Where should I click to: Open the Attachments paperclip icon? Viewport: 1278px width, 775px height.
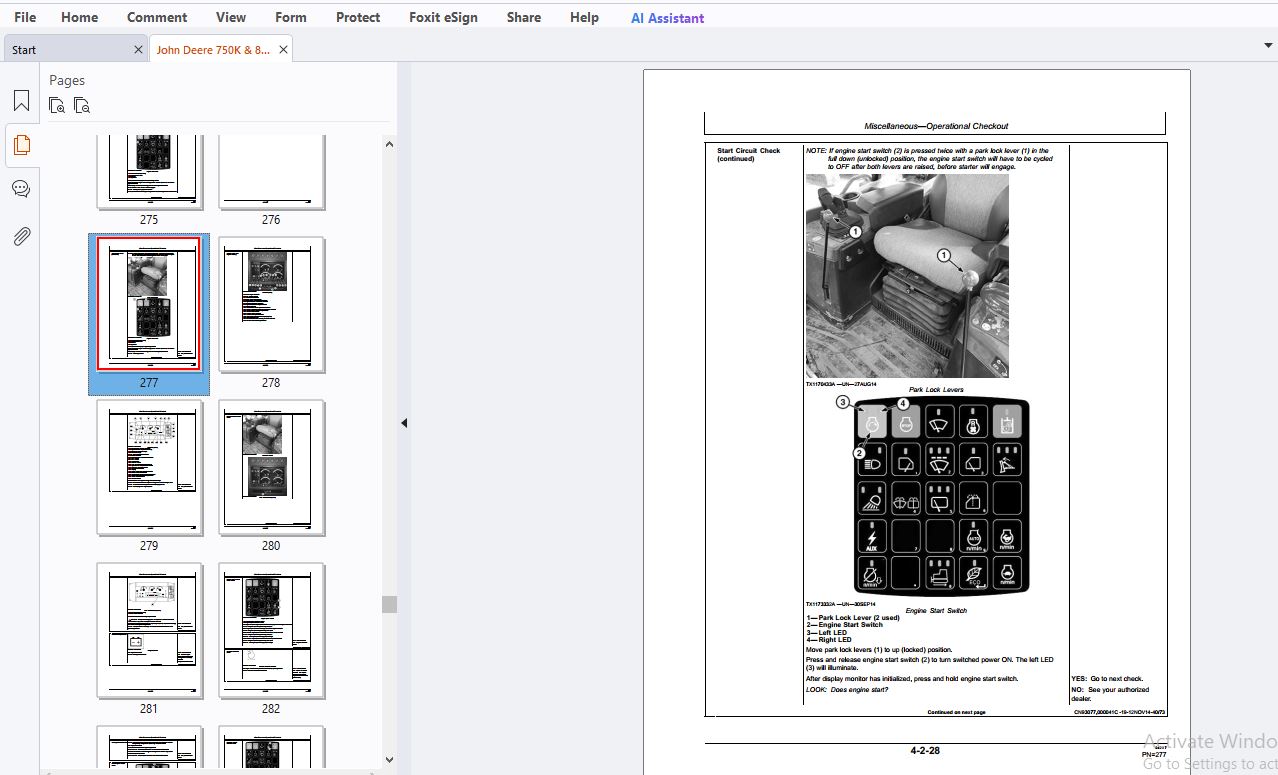(x=21, y=236)
